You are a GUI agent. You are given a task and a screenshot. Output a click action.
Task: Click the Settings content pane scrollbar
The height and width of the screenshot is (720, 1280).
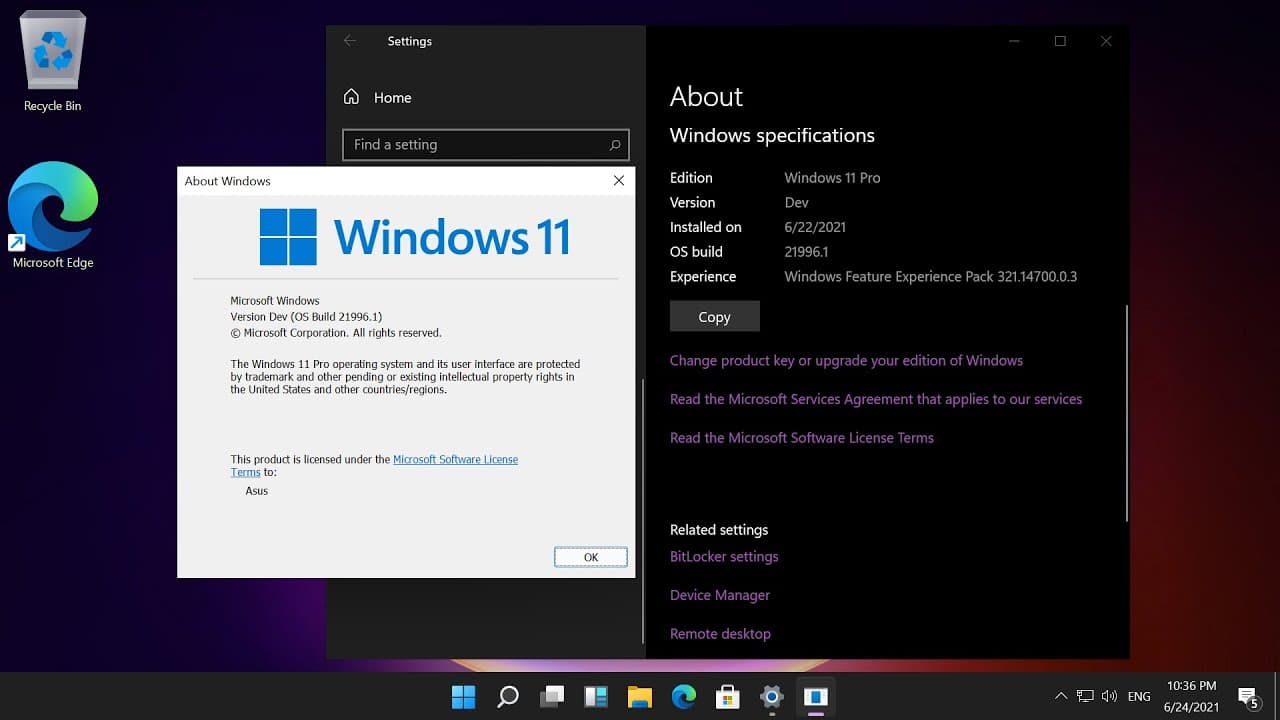pyautogui.click(x=1127, y=412)
